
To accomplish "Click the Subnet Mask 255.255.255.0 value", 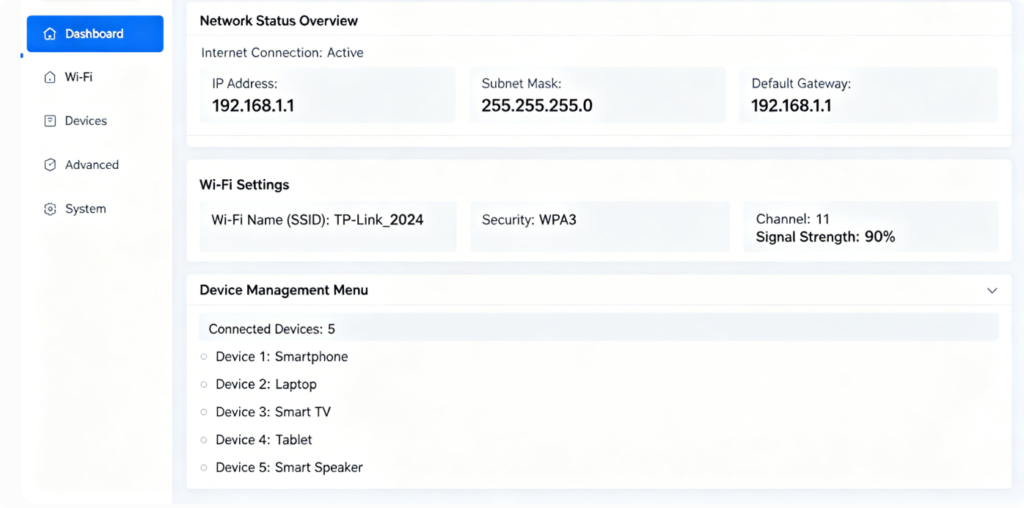I will pos(537,106).
